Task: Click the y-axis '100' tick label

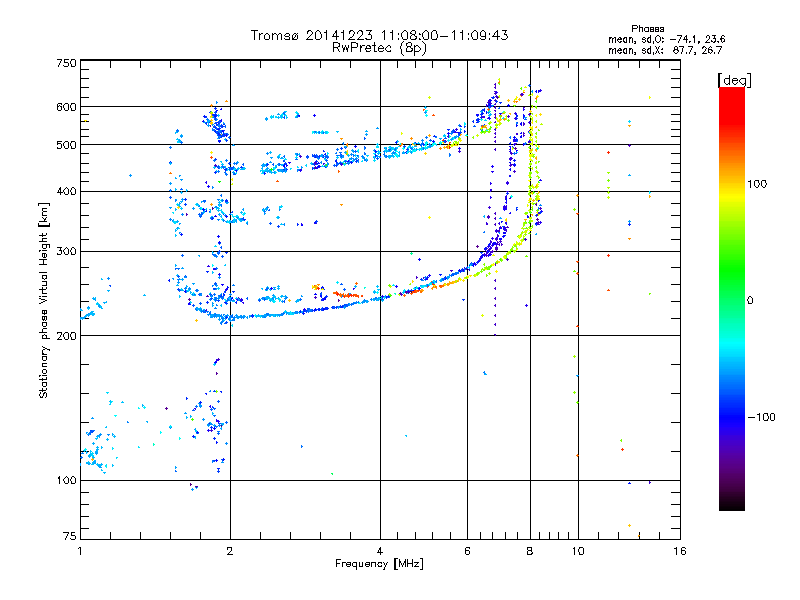Action: click(66, 480)
